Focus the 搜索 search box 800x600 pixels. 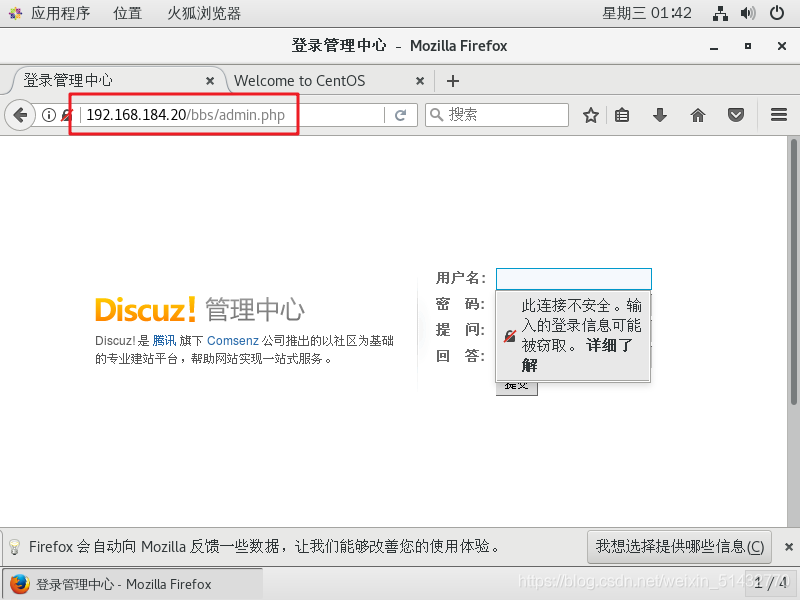click(x=497, y=115)
